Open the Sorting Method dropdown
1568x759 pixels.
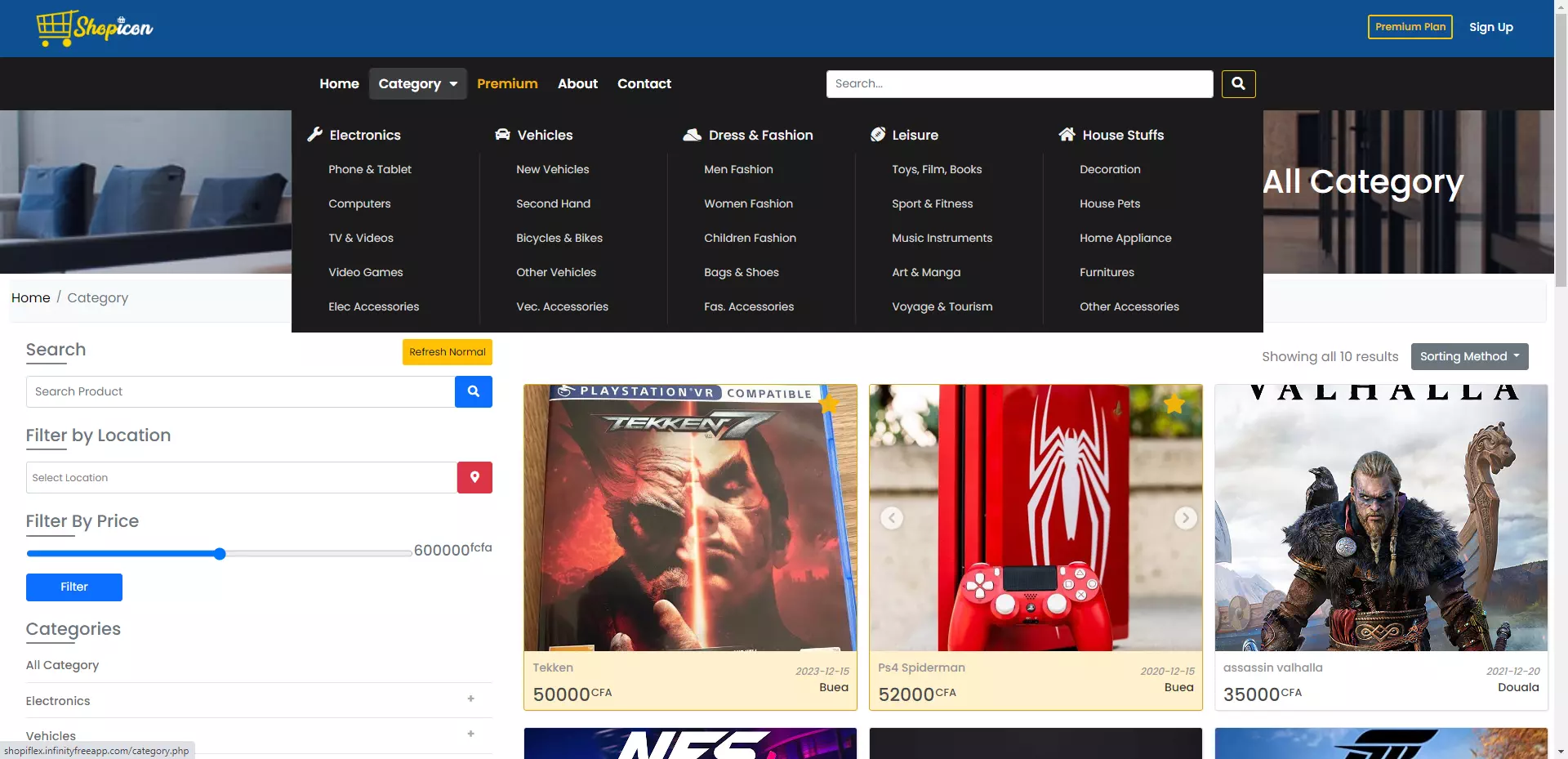pos(1469,356)
